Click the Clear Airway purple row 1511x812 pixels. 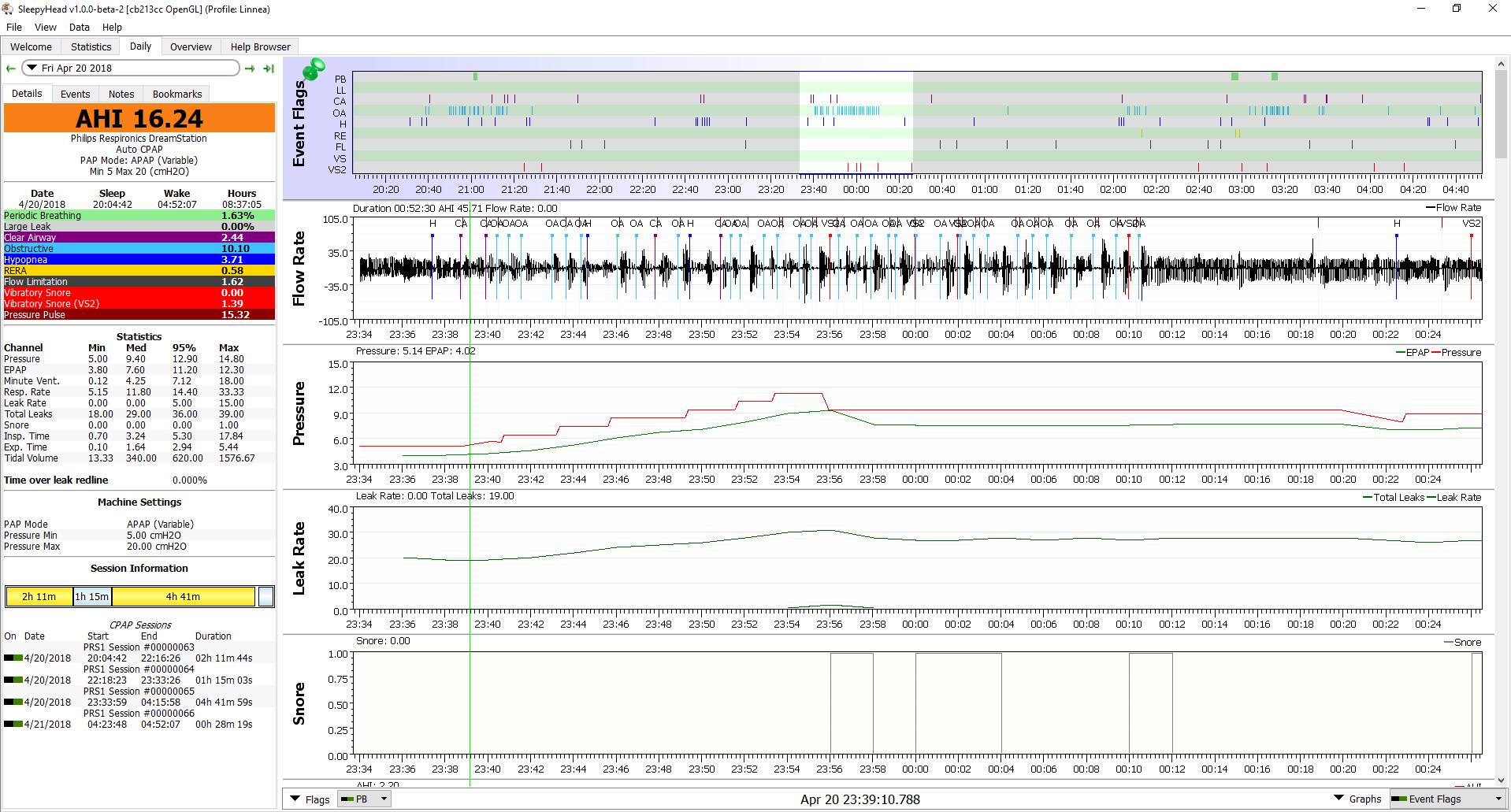coord(139,237)
